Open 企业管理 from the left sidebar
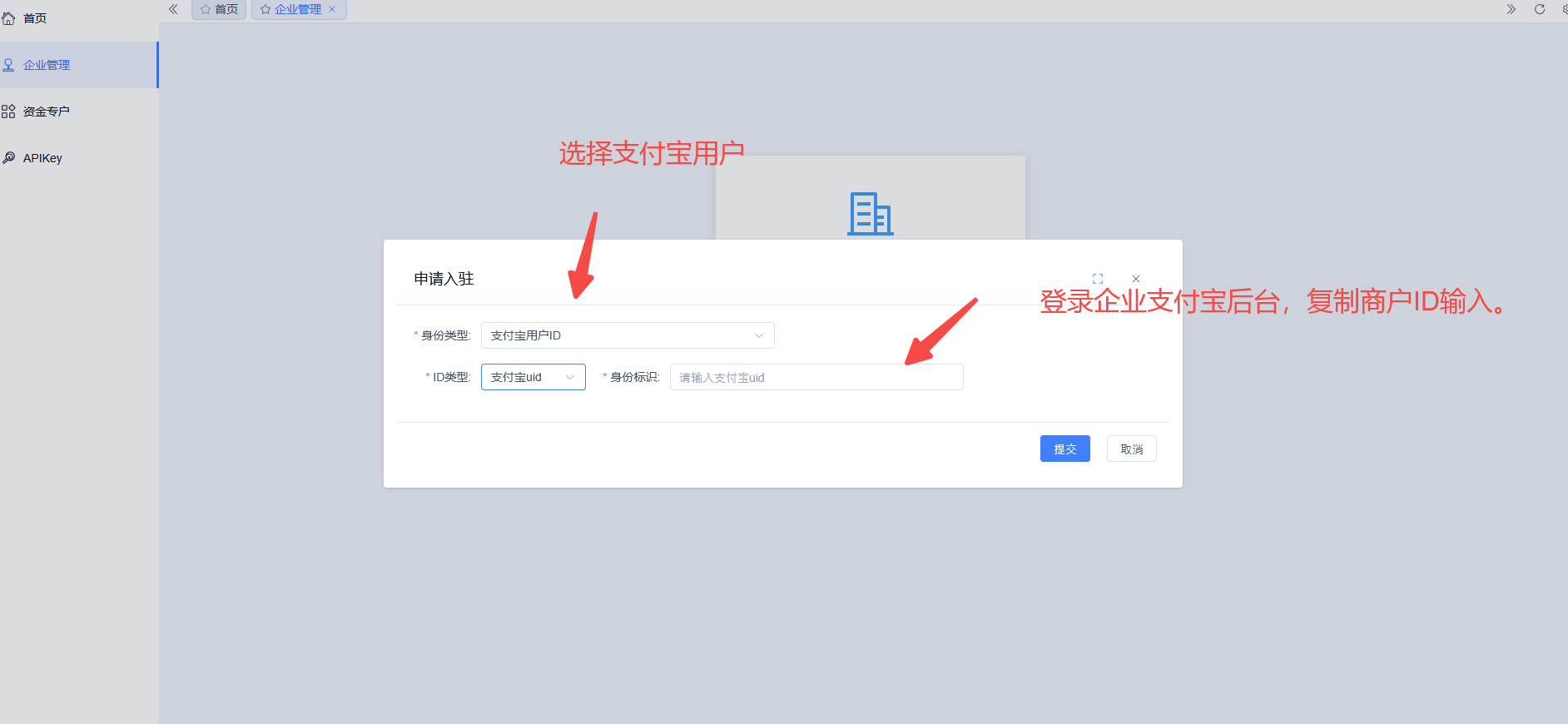Screen dimensions: 1568x724 point(47,65)
